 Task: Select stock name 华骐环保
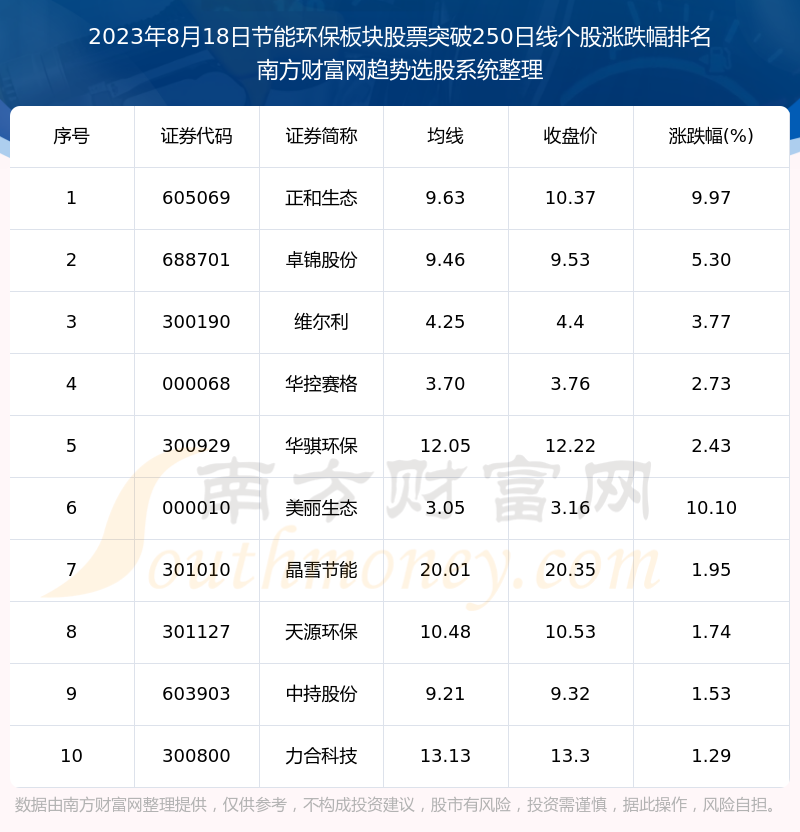point(321,446)
